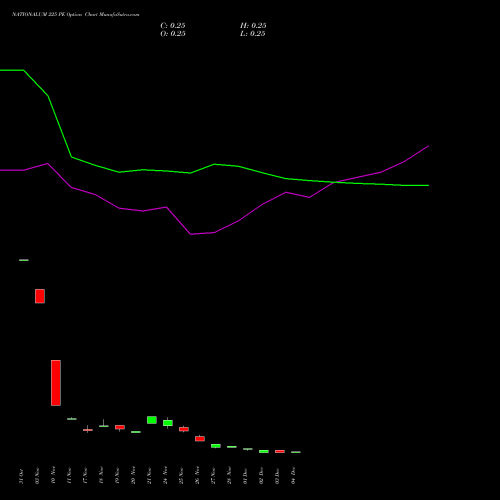Click the green candle above 21 Nov
This screenshot has height=500, width=500.
[152, 420]
